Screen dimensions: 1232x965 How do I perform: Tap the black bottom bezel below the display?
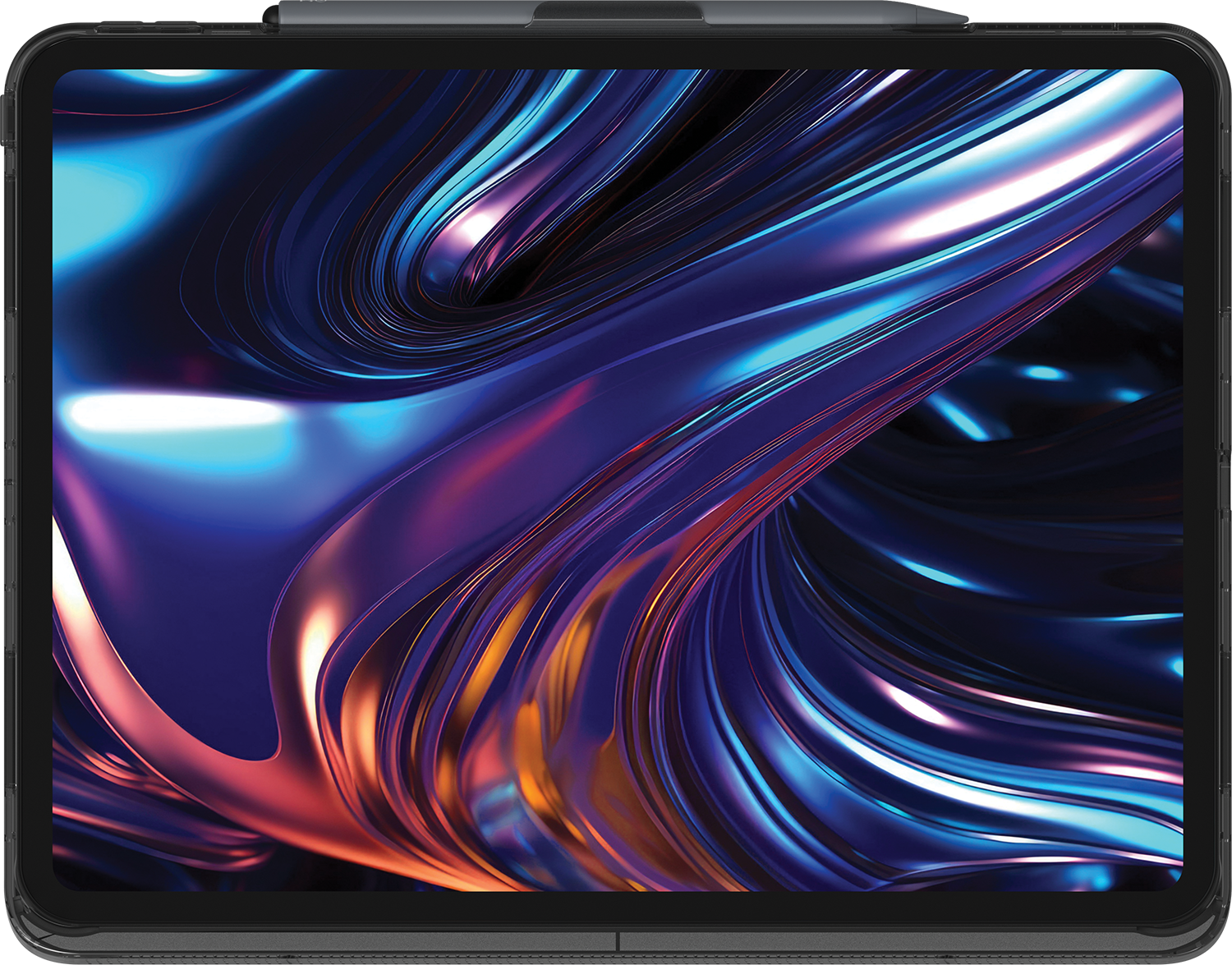coord(616,908)
